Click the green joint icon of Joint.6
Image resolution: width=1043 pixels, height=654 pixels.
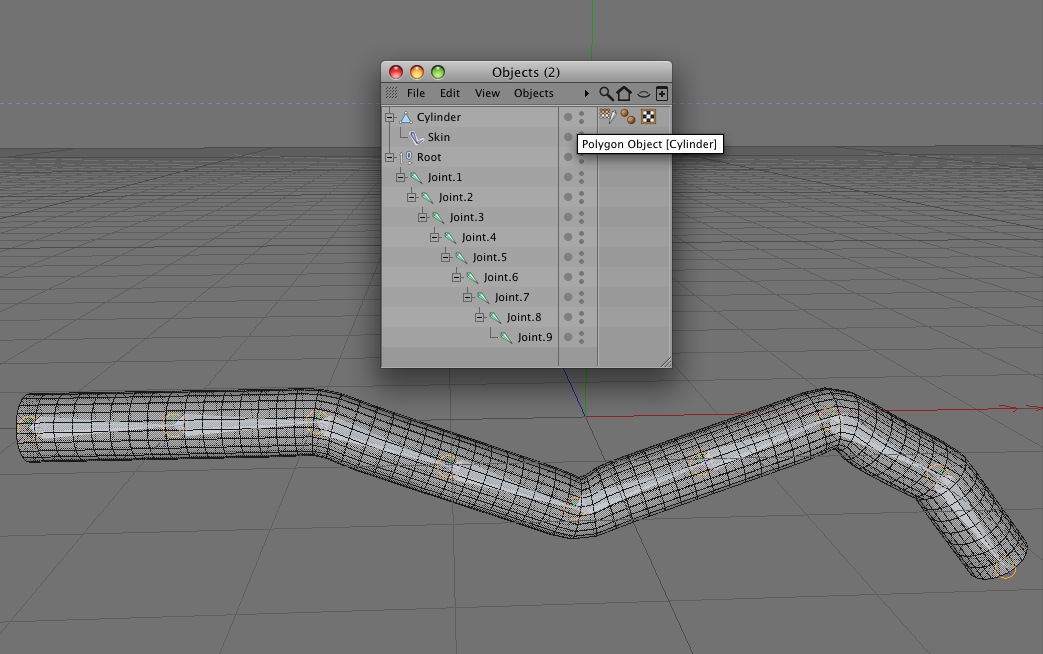[x=472, y=277]
